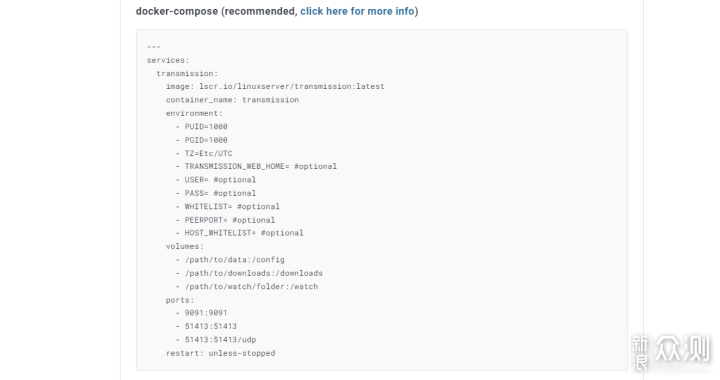Click the /path/to/watch/folder:/watch volume line

247,286
